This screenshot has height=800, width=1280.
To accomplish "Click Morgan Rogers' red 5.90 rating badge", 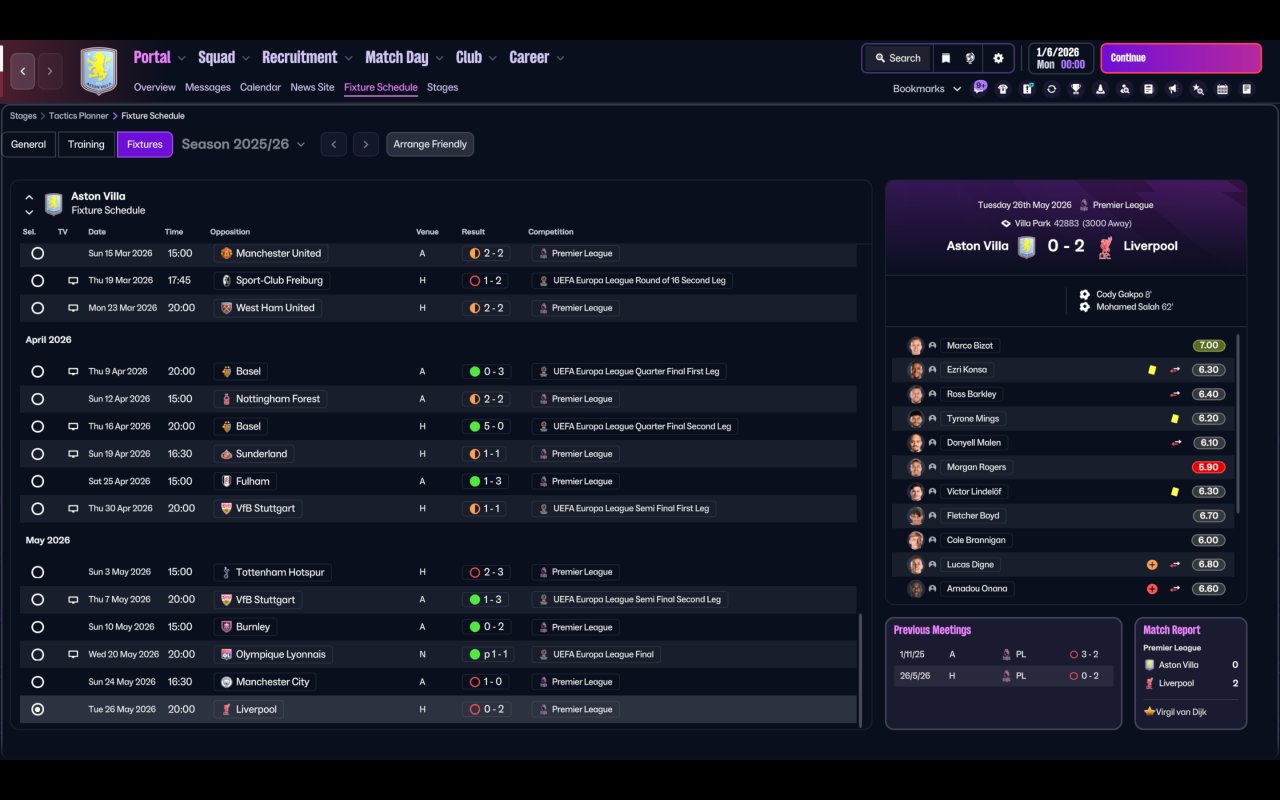I will [1209, 467].
